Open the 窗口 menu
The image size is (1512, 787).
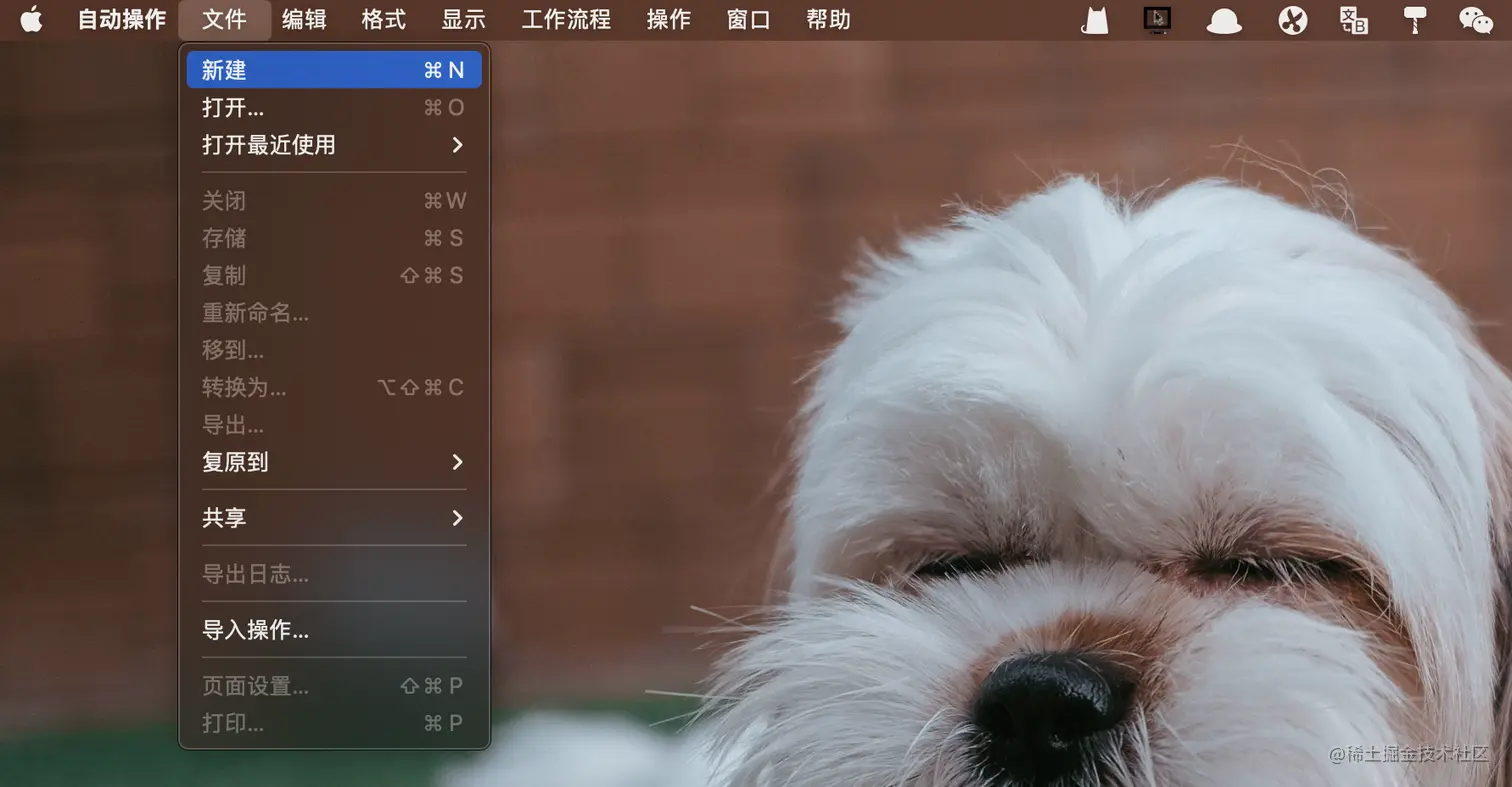point(749,19)
